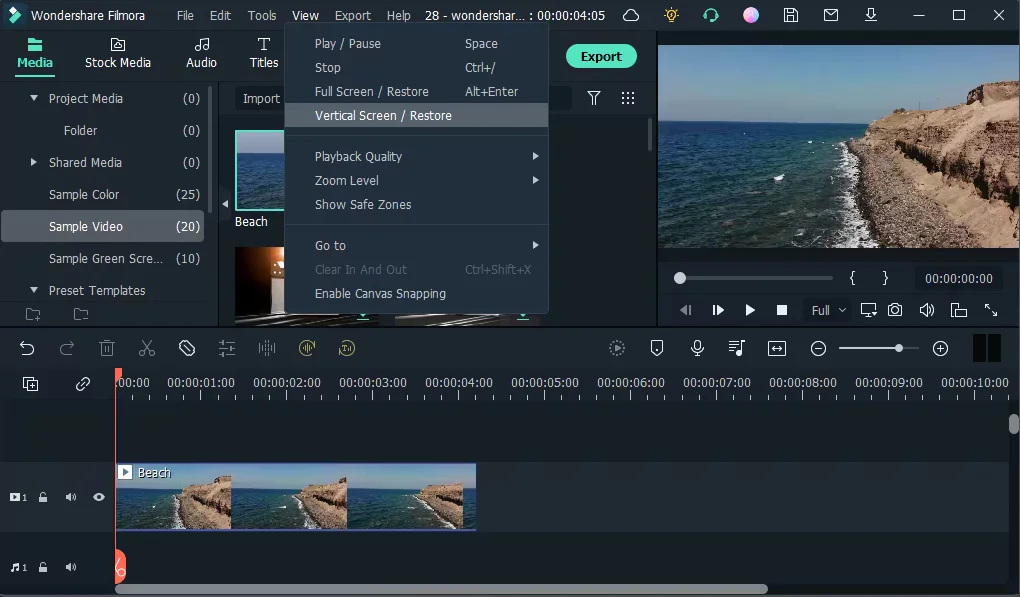Lock the video track with the padlock
This screenshot has height=597, width=1020.
[43, 497]
